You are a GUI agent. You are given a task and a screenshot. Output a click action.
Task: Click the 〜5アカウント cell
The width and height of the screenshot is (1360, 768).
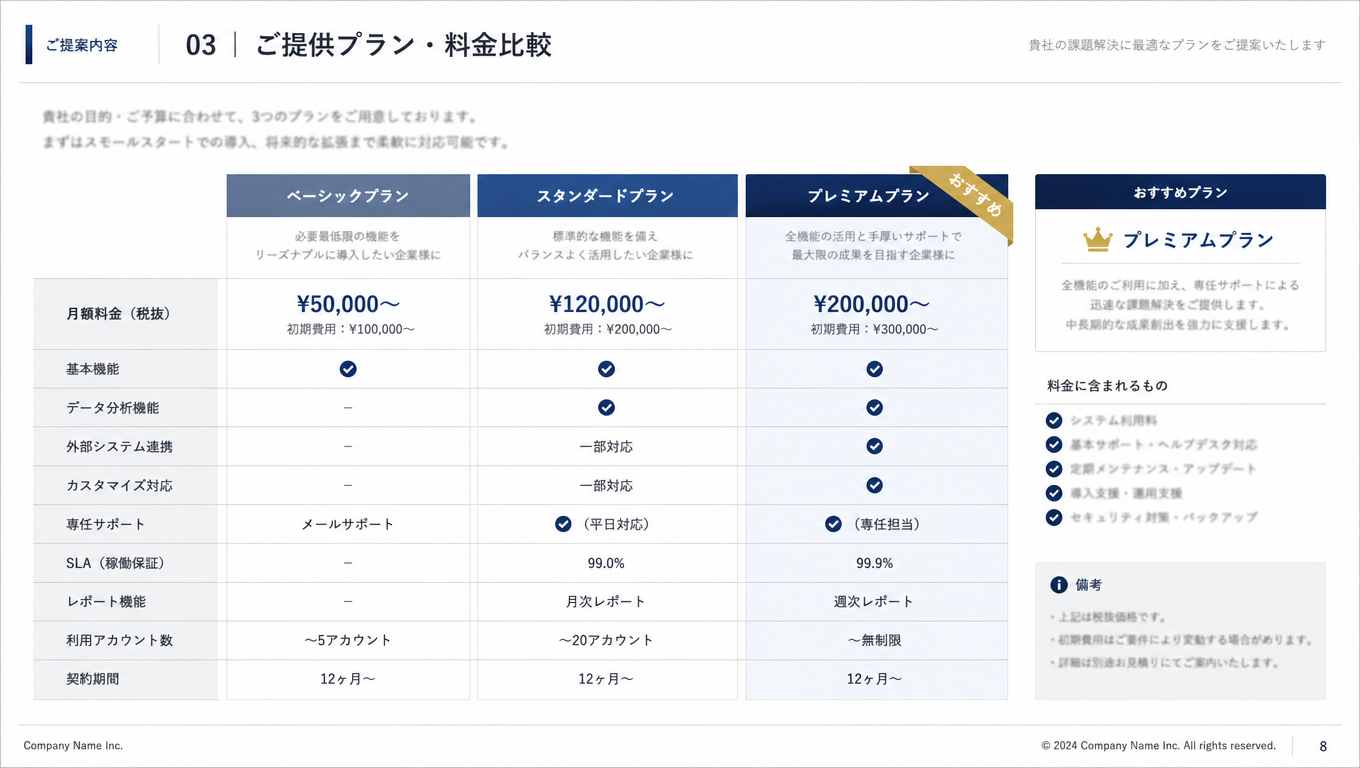(x=348, y=640)
